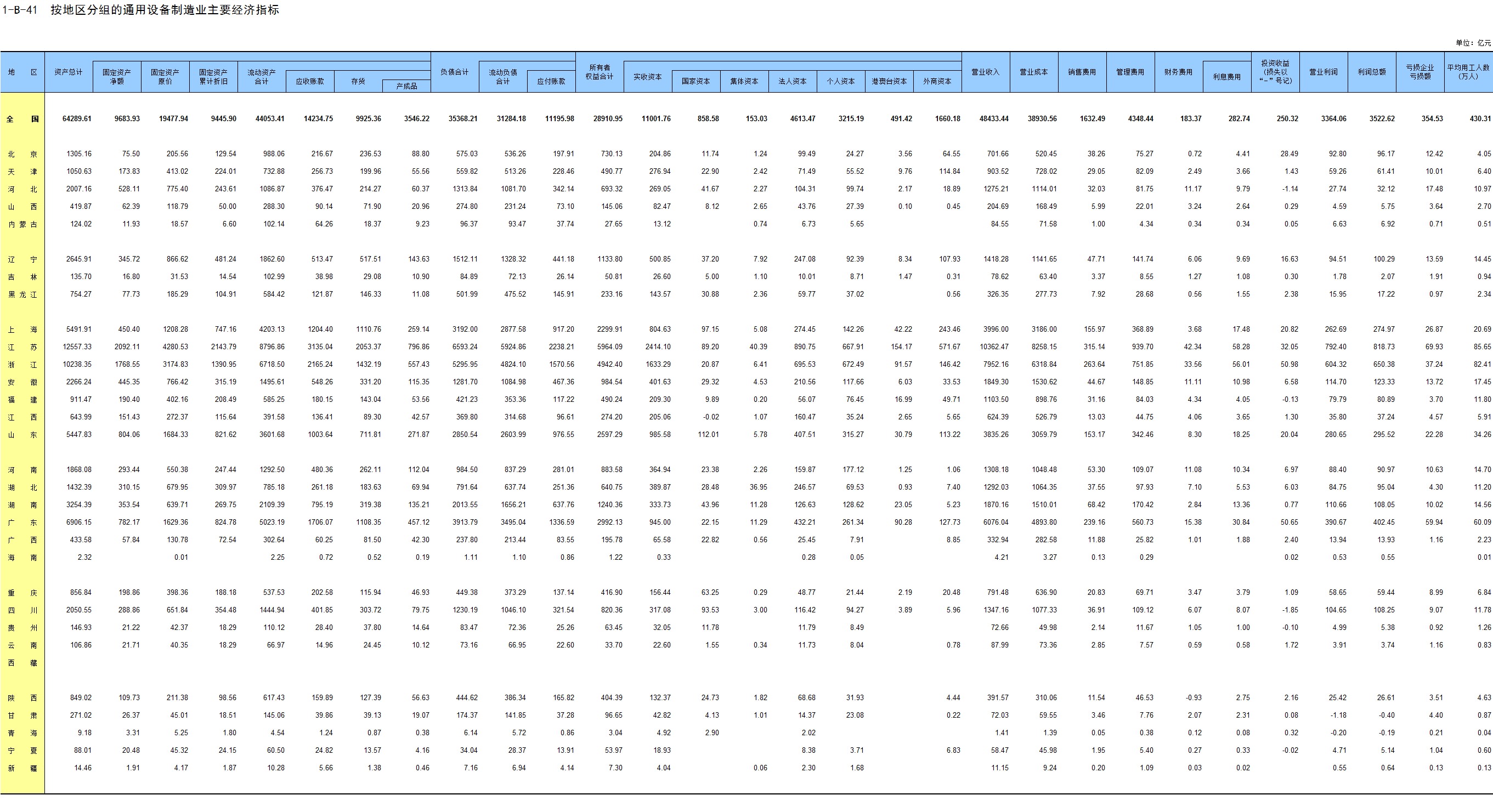Image resolution: width=1493 pixels, height=812 pixels.
Task: Select the 产成品 sub-header cell
Action: (x=406, y=86)
